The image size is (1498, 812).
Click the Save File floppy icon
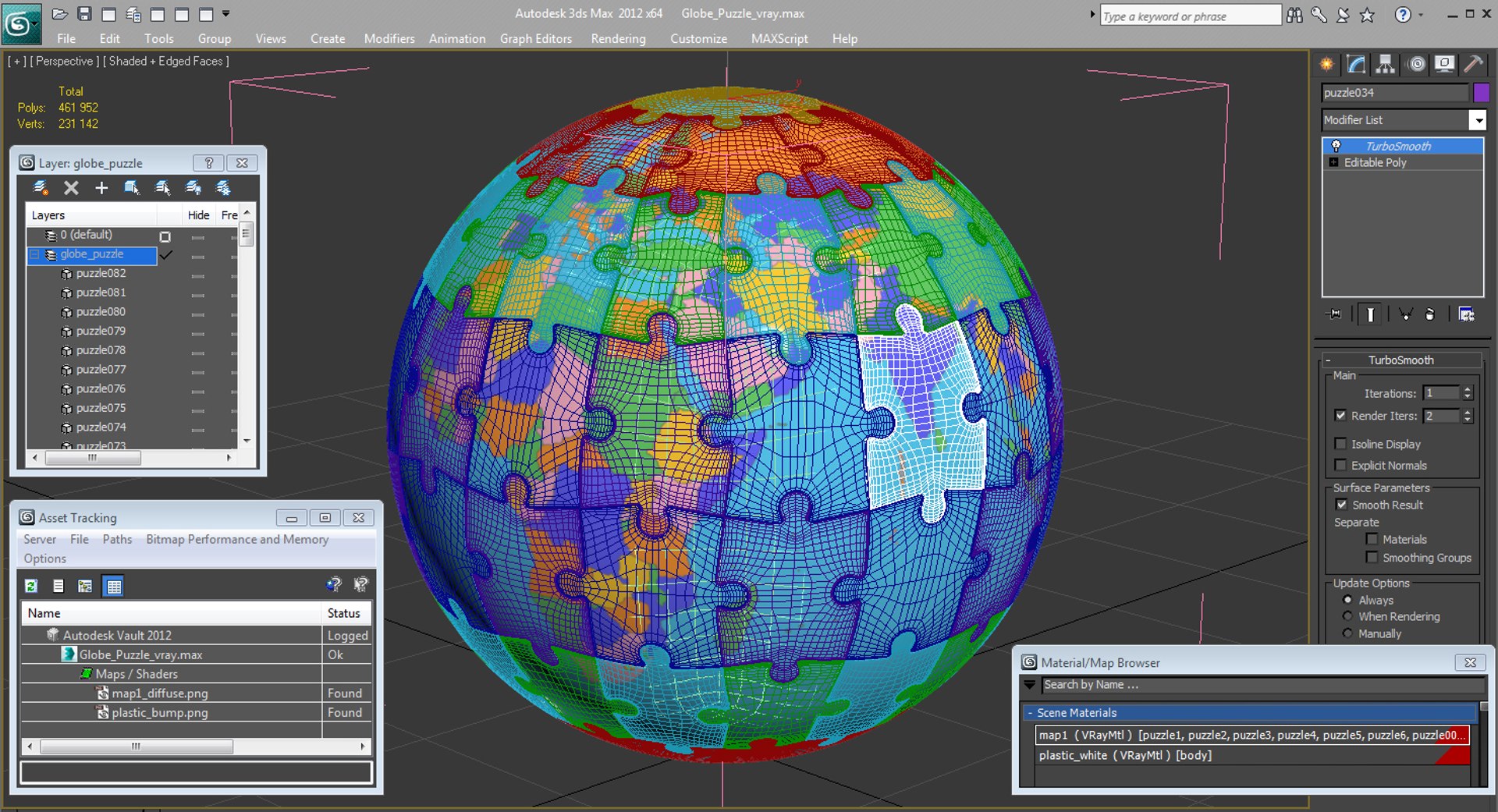coord(84,14)
